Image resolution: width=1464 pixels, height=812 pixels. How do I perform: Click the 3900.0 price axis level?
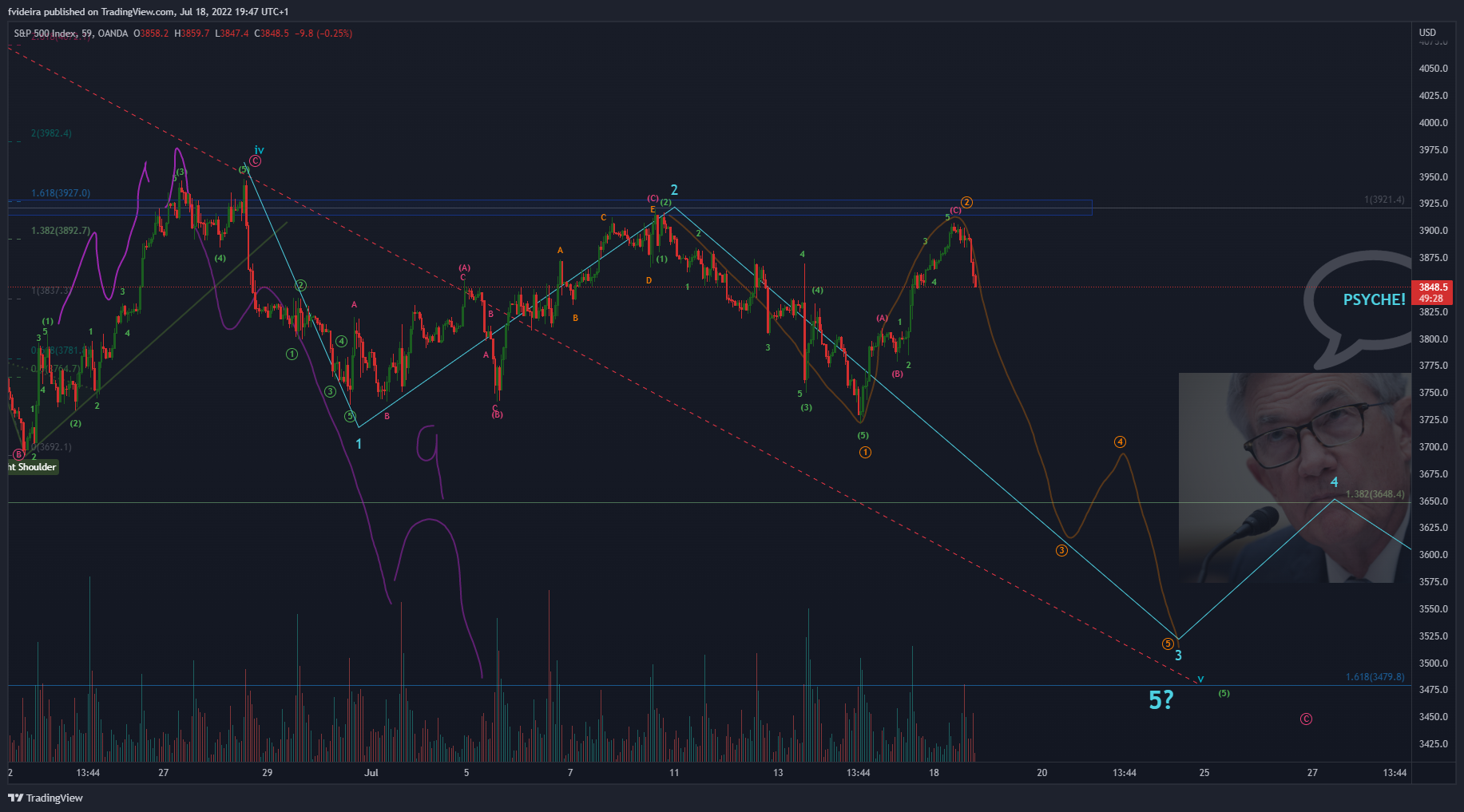tap(1433, 231)
